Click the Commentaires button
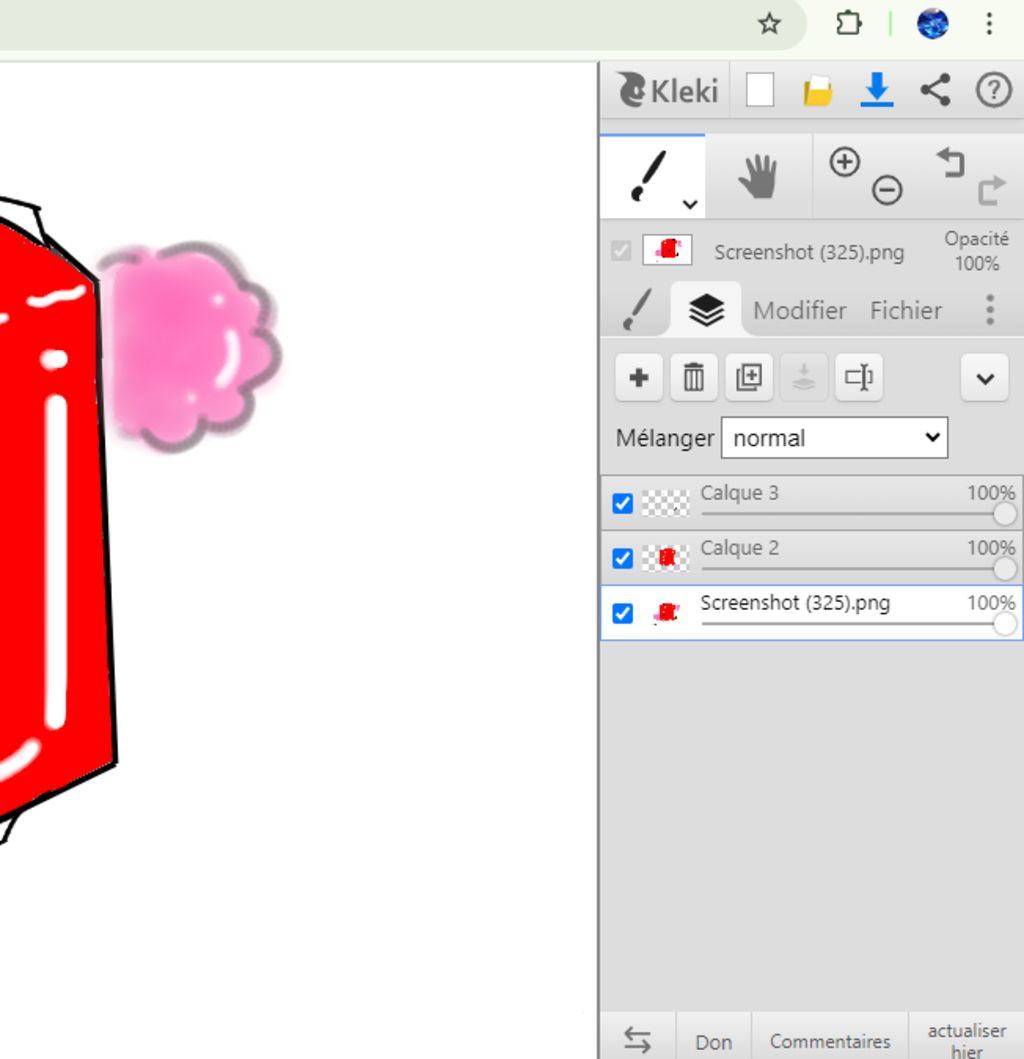 [x=829, y=1042]
